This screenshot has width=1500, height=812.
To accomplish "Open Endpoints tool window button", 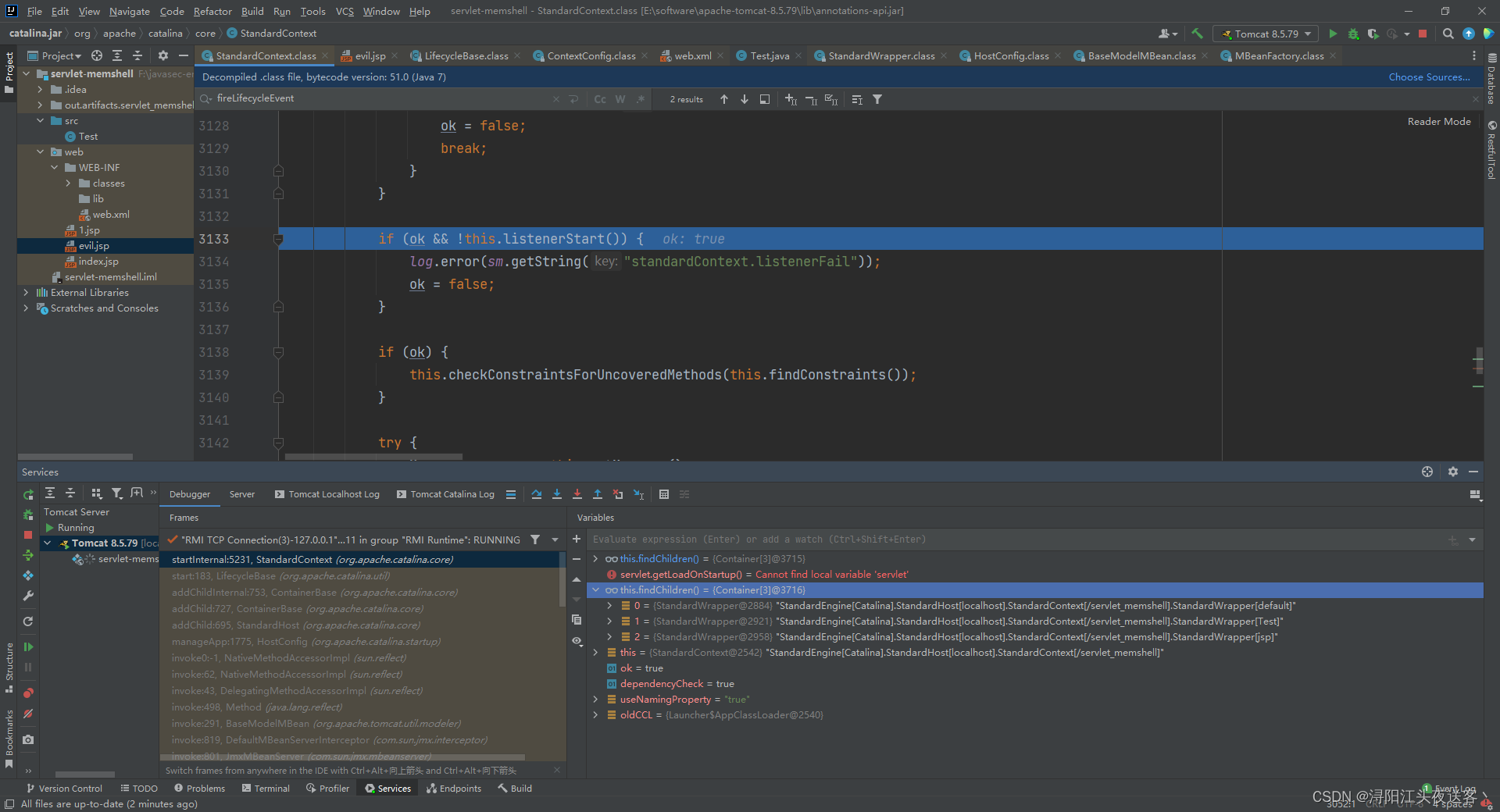I will point(454,789).
